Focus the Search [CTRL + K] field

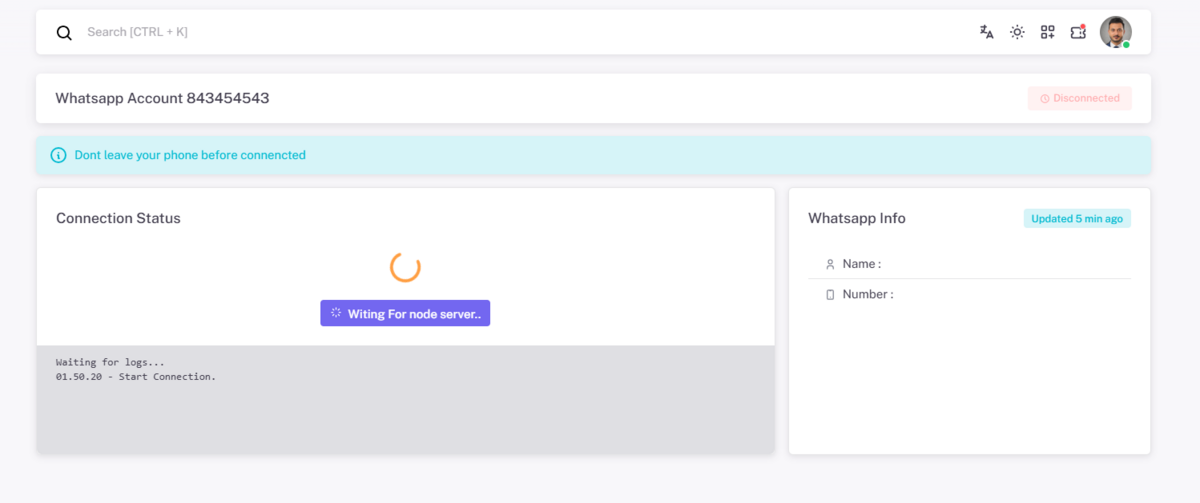point(520,32)
